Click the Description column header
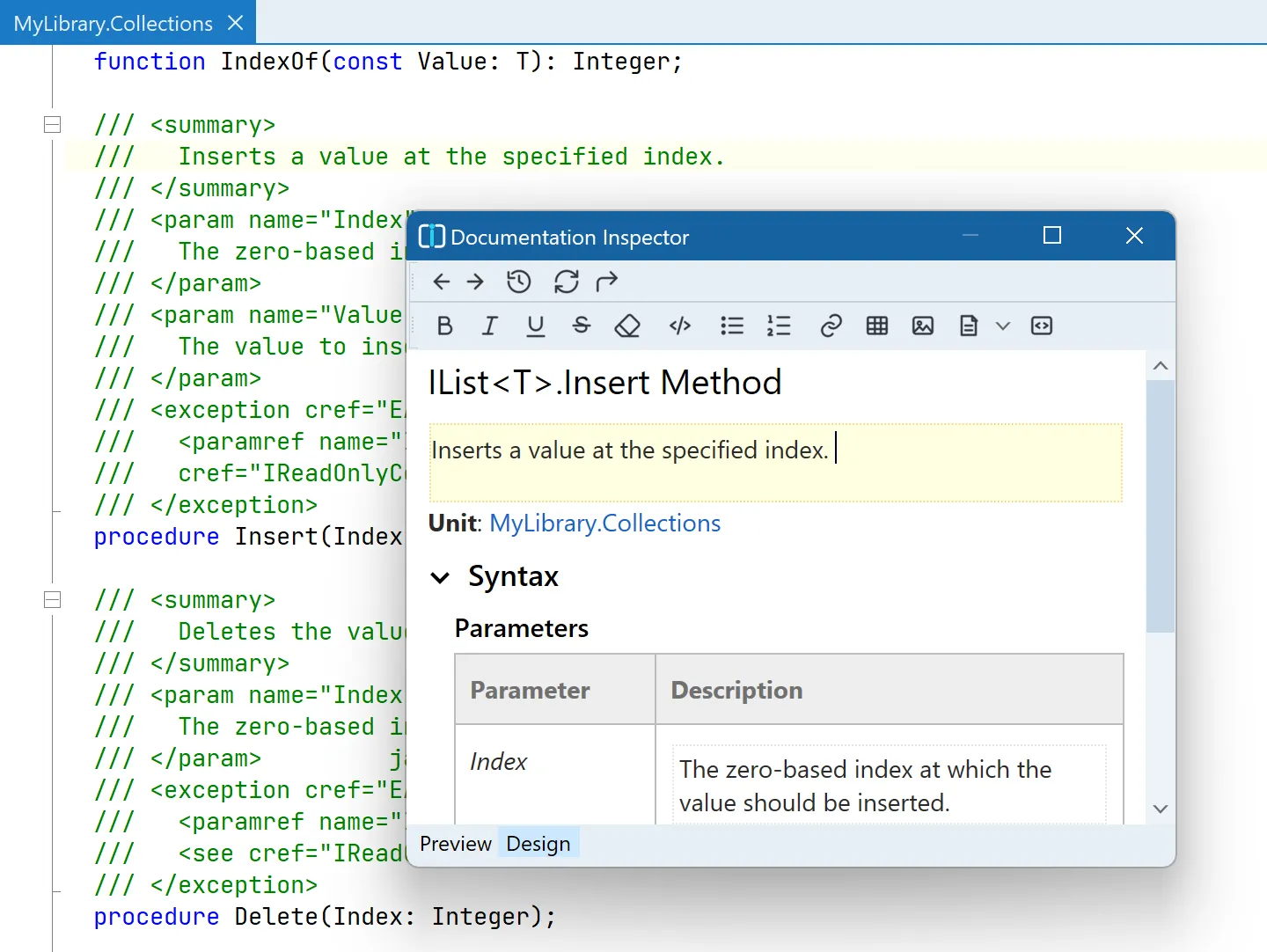This screenshot has height=952, width=1267. point(890,690)
